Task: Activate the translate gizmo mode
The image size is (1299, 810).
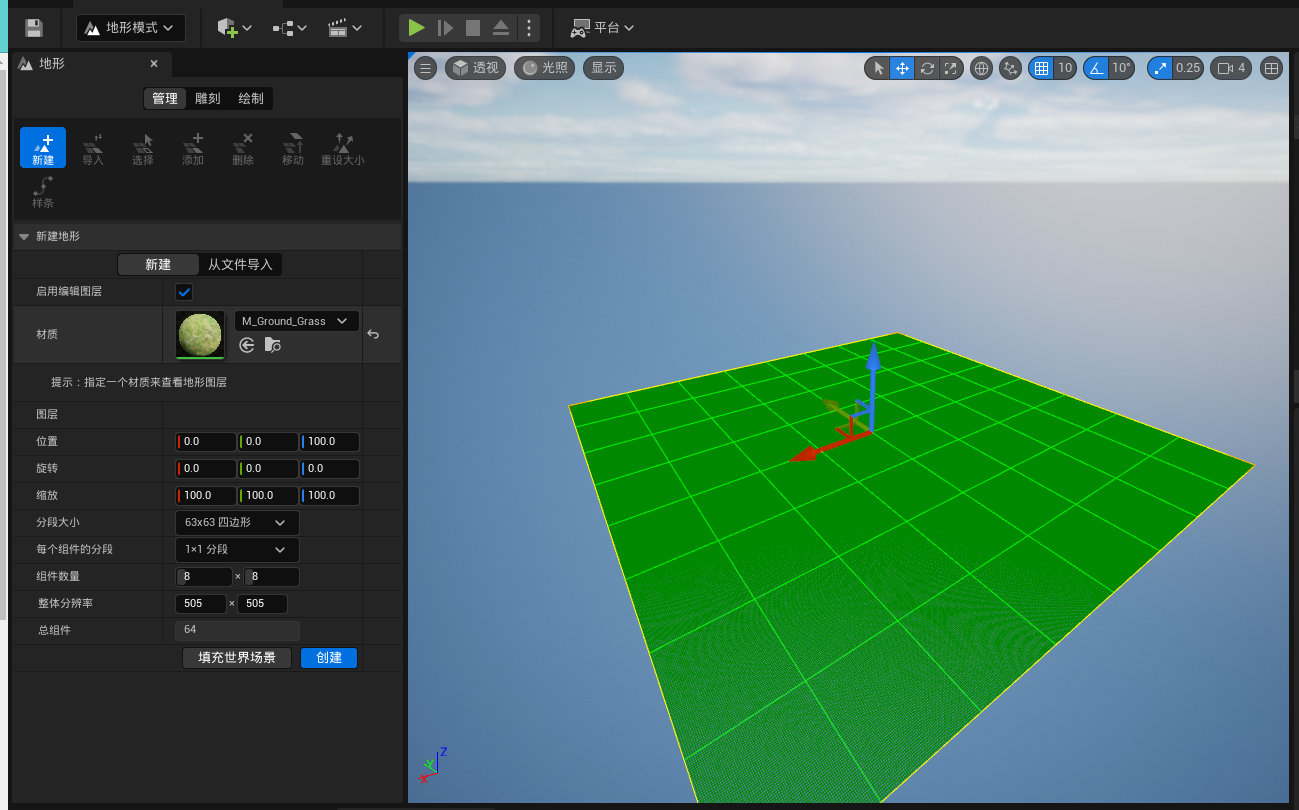Action: 902,68
